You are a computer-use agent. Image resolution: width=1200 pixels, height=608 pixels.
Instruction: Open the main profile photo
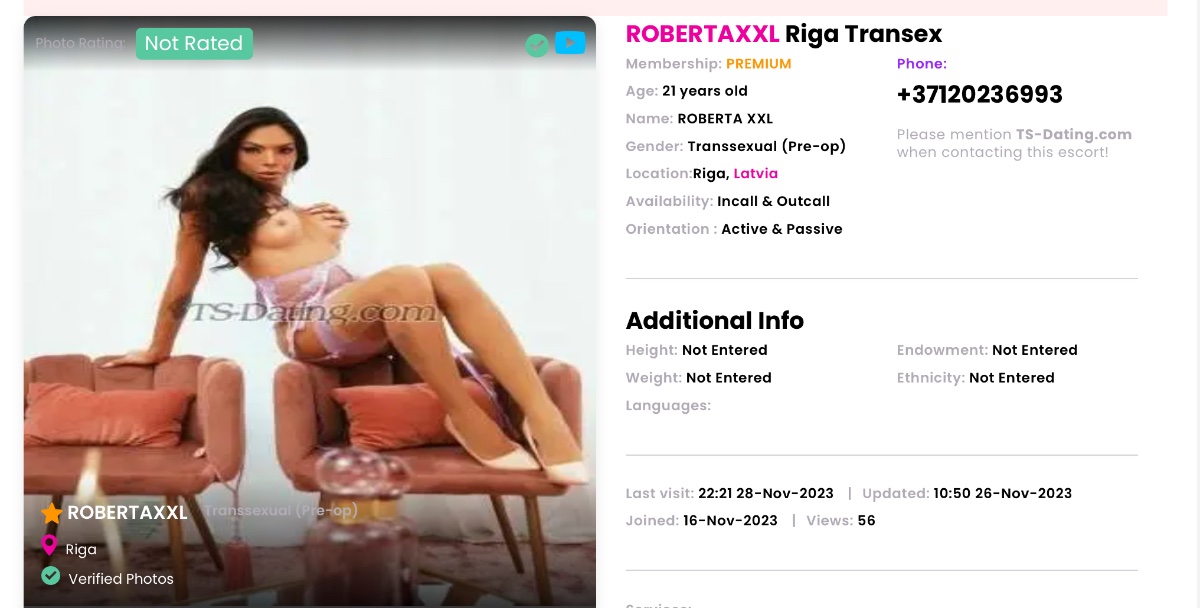pyautogui.click(x=310, y=312)
